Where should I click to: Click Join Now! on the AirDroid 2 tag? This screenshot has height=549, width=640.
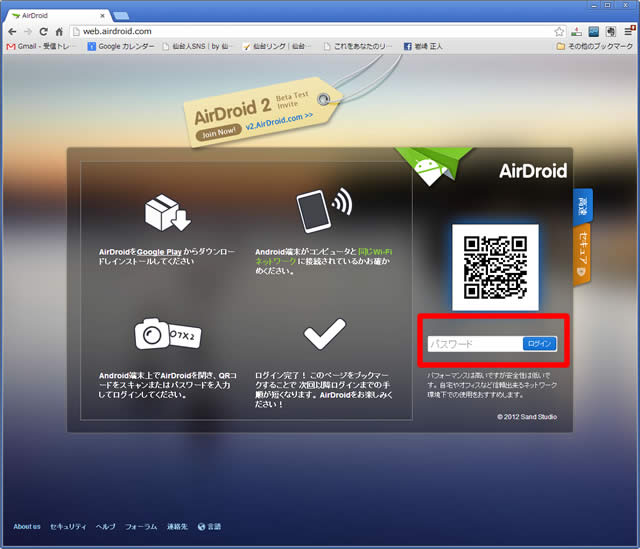click(x=219, y=132)
